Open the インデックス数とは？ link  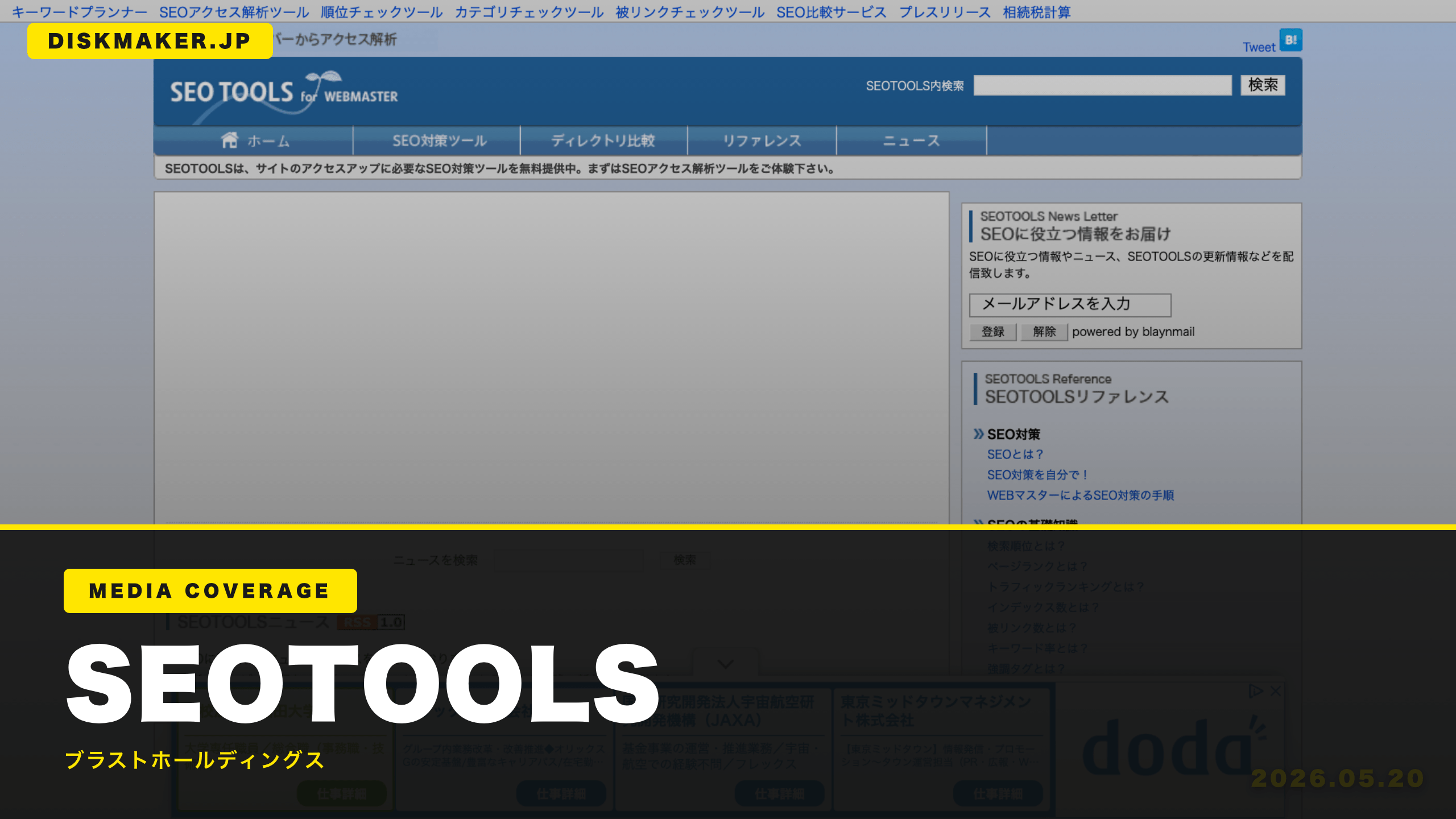tap(1044, 607)
